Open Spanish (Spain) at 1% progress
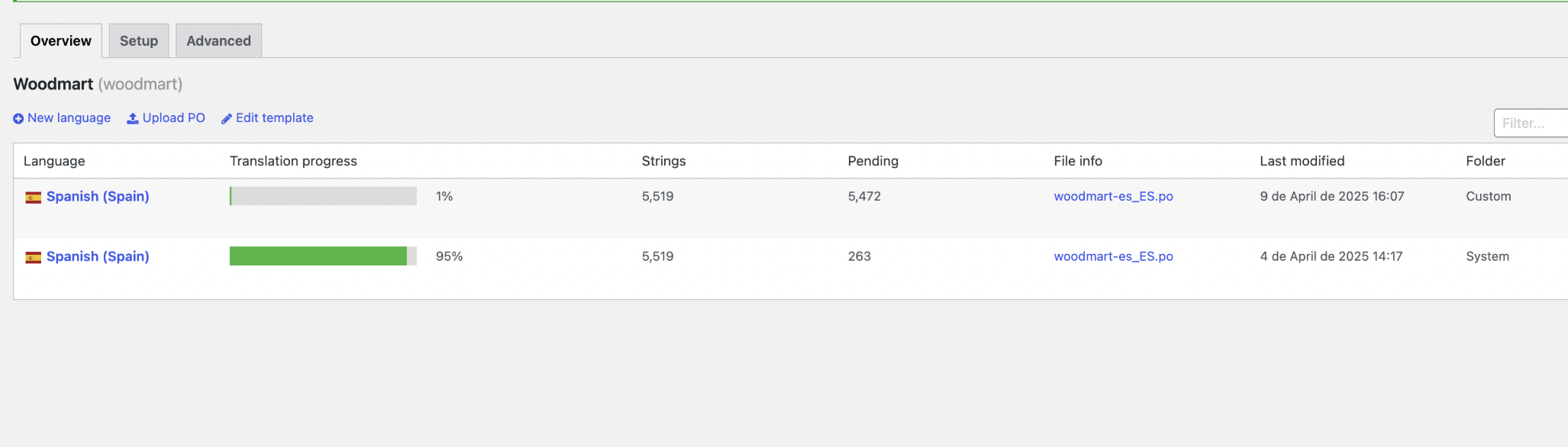The height and width of the screenshot is (447, 1568). click(98, 196)
